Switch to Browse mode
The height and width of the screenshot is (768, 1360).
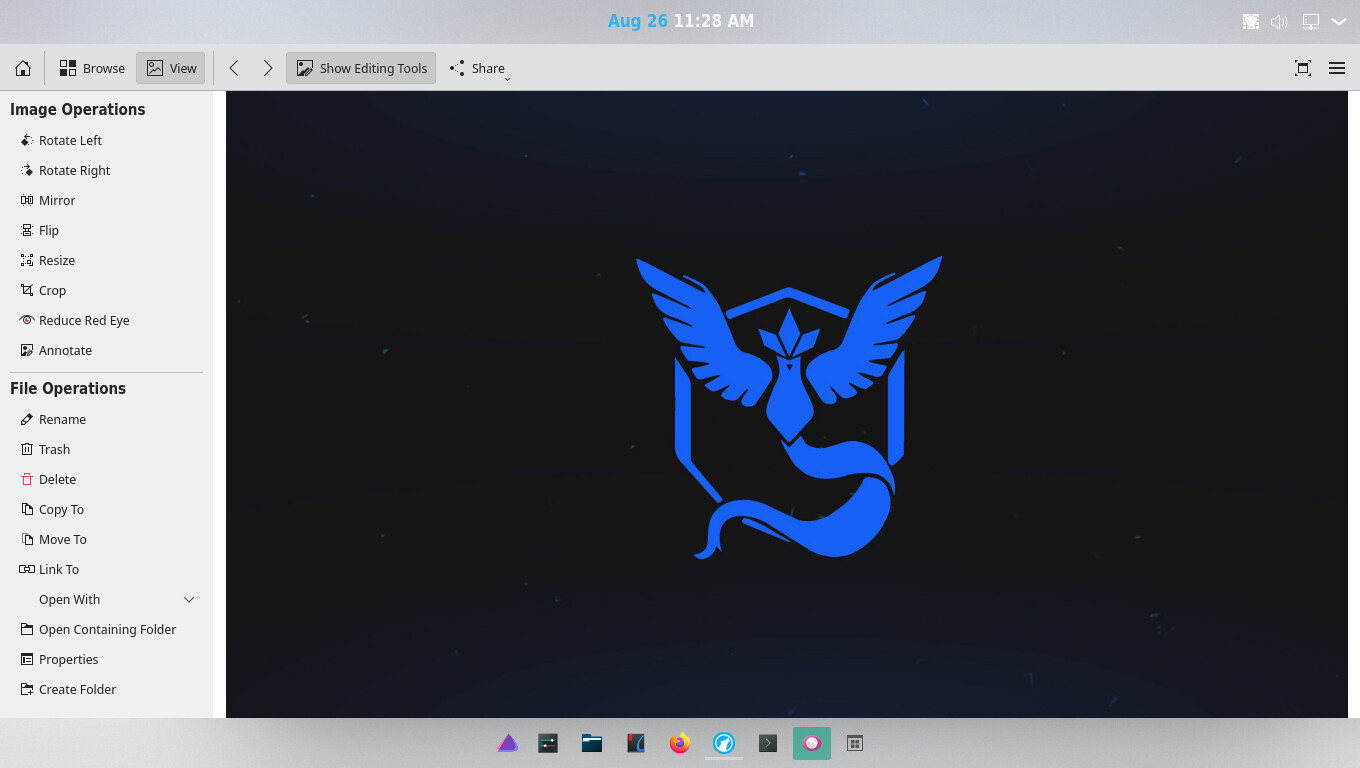92,68
